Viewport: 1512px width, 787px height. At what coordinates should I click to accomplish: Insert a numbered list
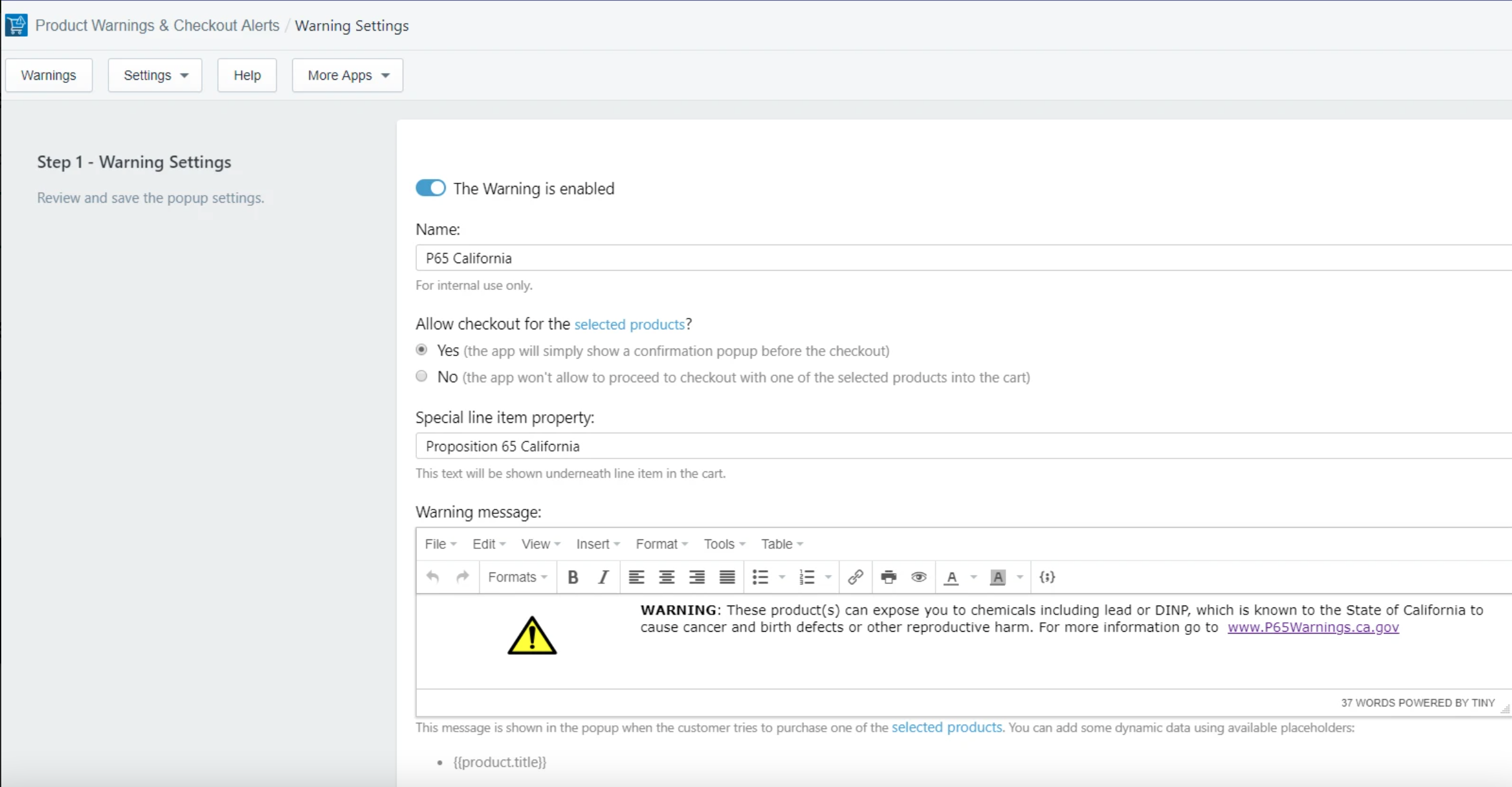[x=807, y=577]
